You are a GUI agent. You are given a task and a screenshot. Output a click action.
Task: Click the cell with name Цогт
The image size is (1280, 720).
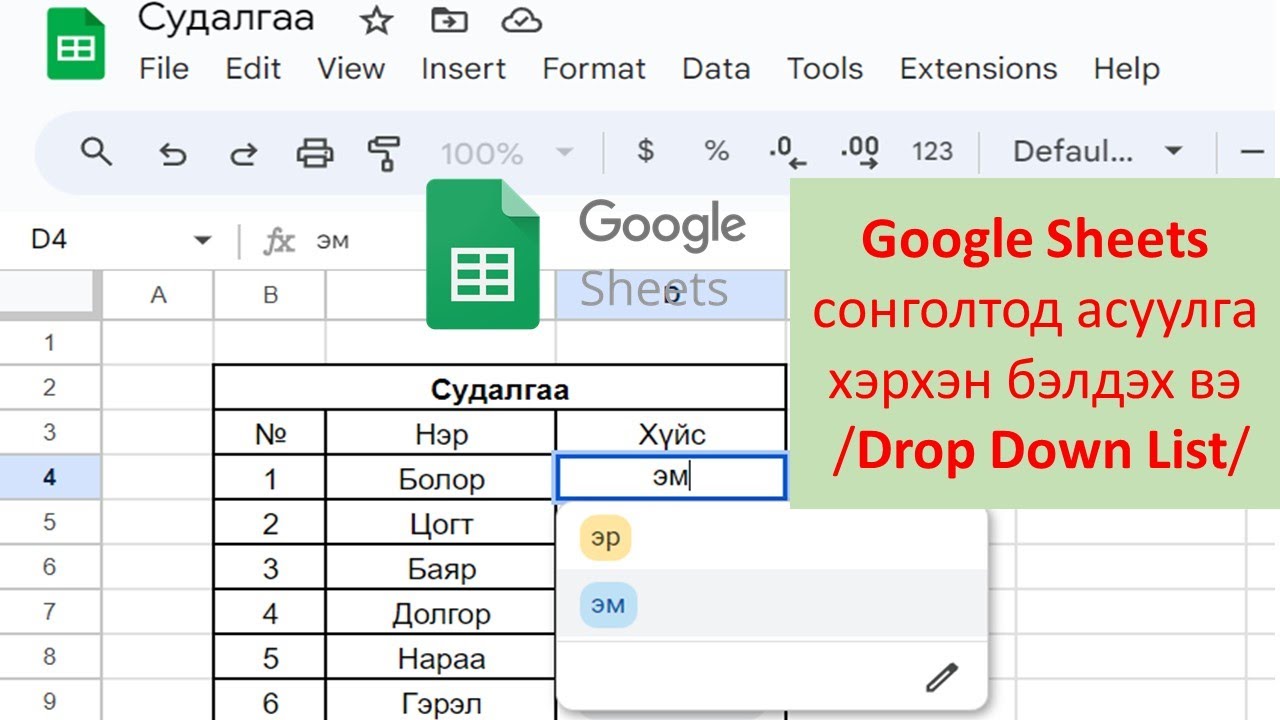[441, 523]
